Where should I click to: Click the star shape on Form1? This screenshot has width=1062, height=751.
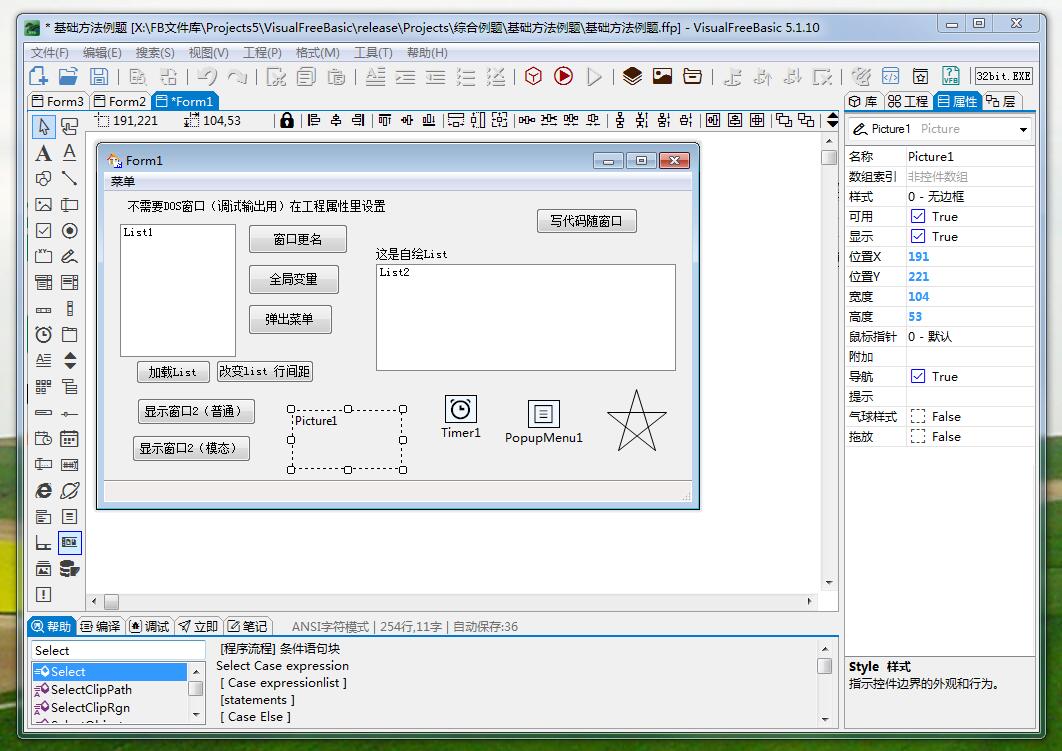tap(637, 421)
